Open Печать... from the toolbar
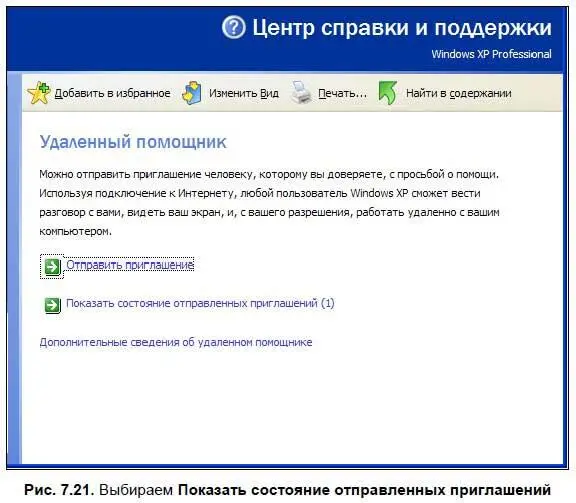Viewport: 576px width, 503px height. click(x=342, y=93)
